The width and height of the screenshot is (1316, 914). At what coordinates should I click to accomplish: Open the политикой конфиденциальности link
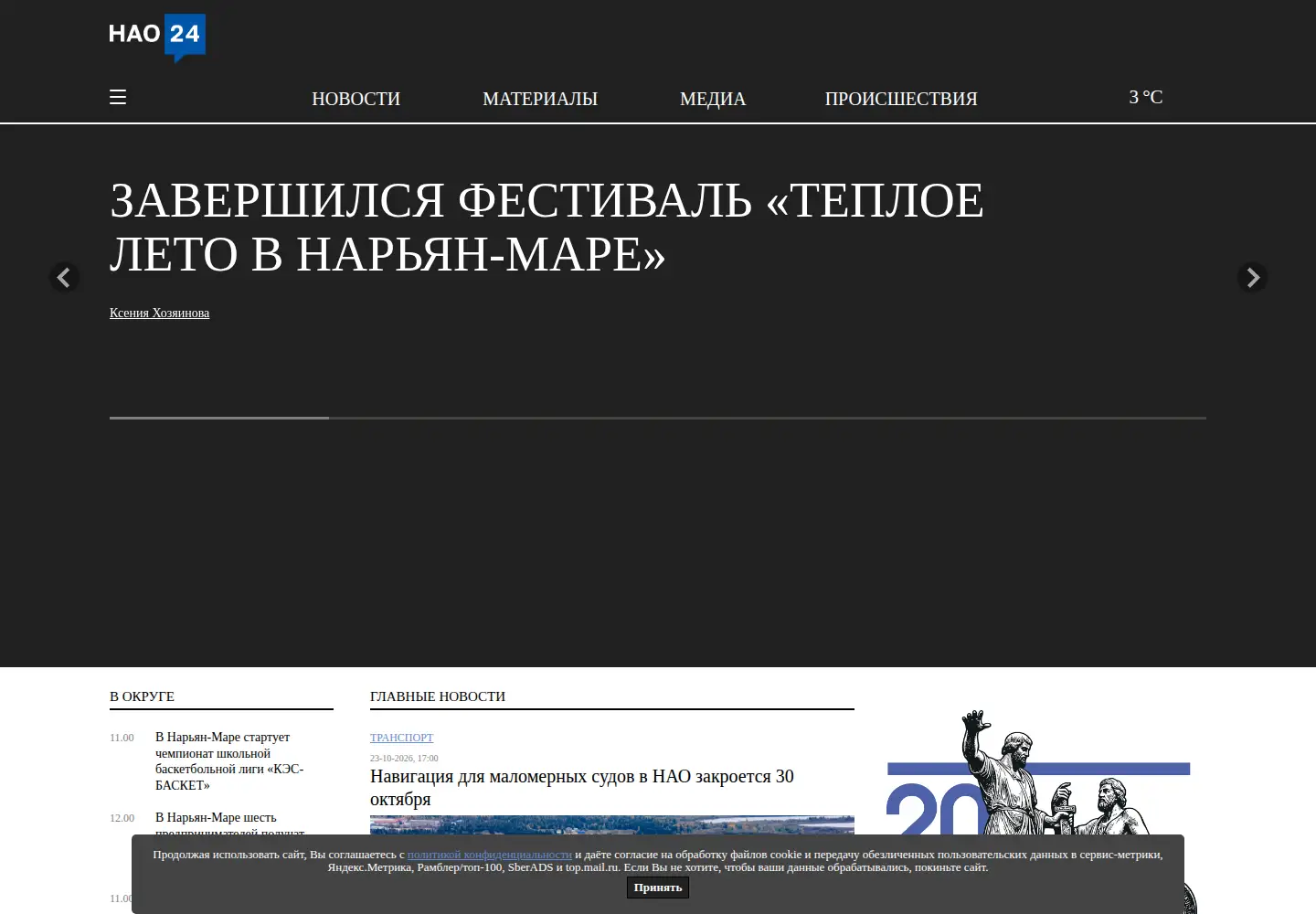tap(490, 855)
